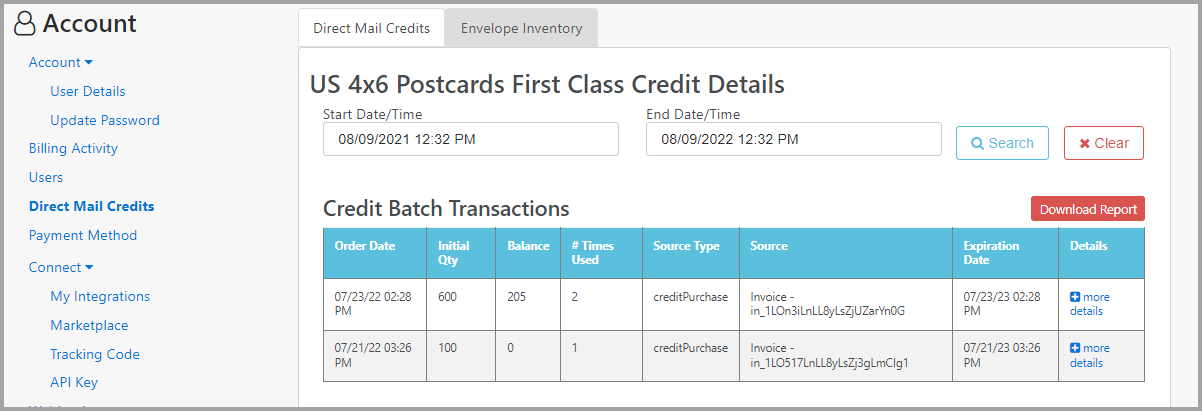Image resolution: width=1202 pixels, height=411 pixels.
Task: Open the API Key page
Action: click(74, 382)
